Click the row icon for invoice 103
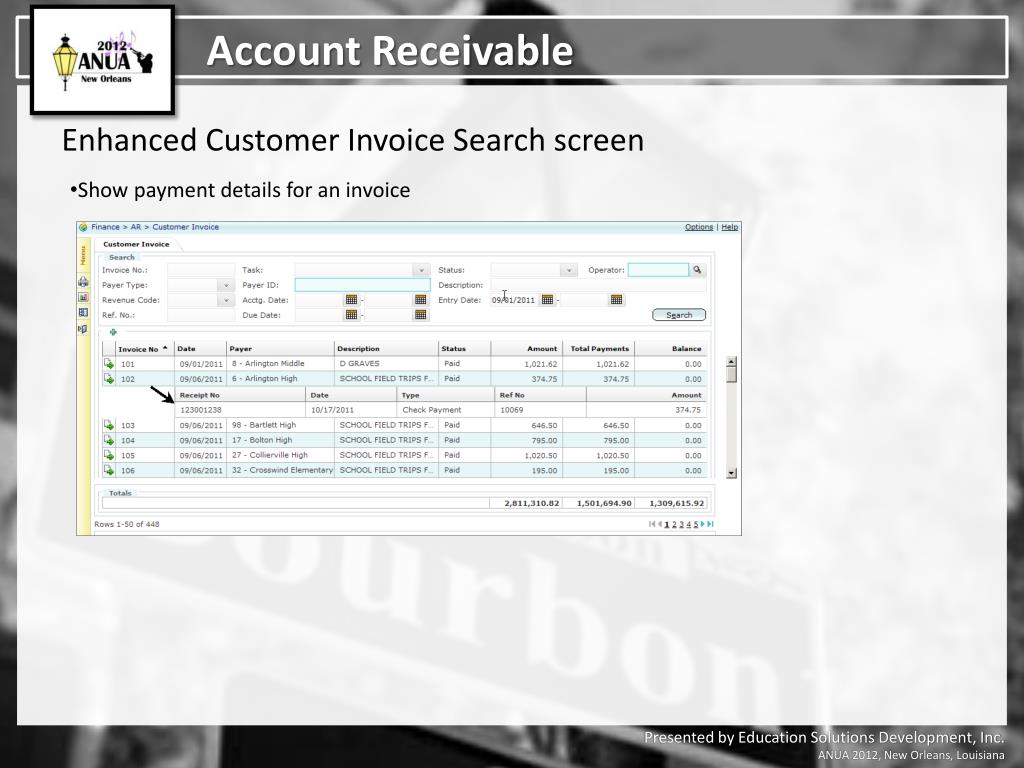Screen dimensions: 1024x768 click(109, 425)
